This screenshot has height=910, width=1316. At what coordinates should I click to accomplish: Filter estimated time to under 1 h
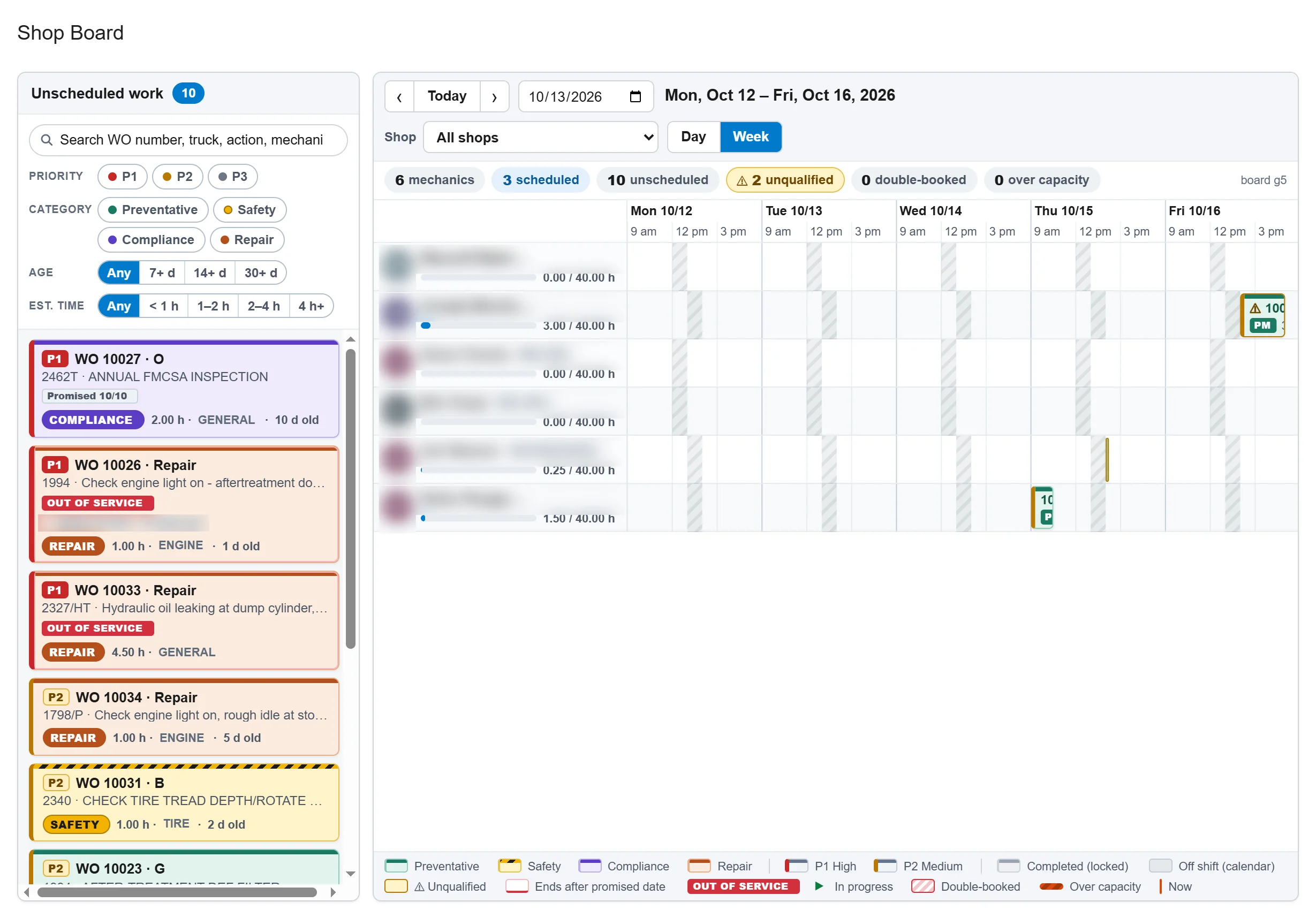pyautogui.click(x=164, y=306)
